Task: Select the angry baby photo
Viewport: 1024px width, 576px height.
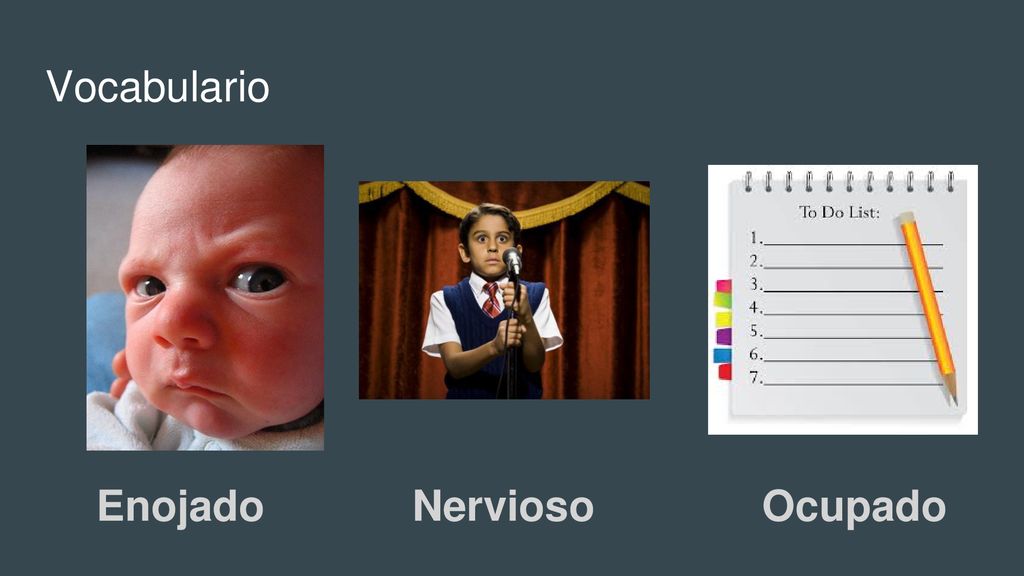Action: pos(205,297)
